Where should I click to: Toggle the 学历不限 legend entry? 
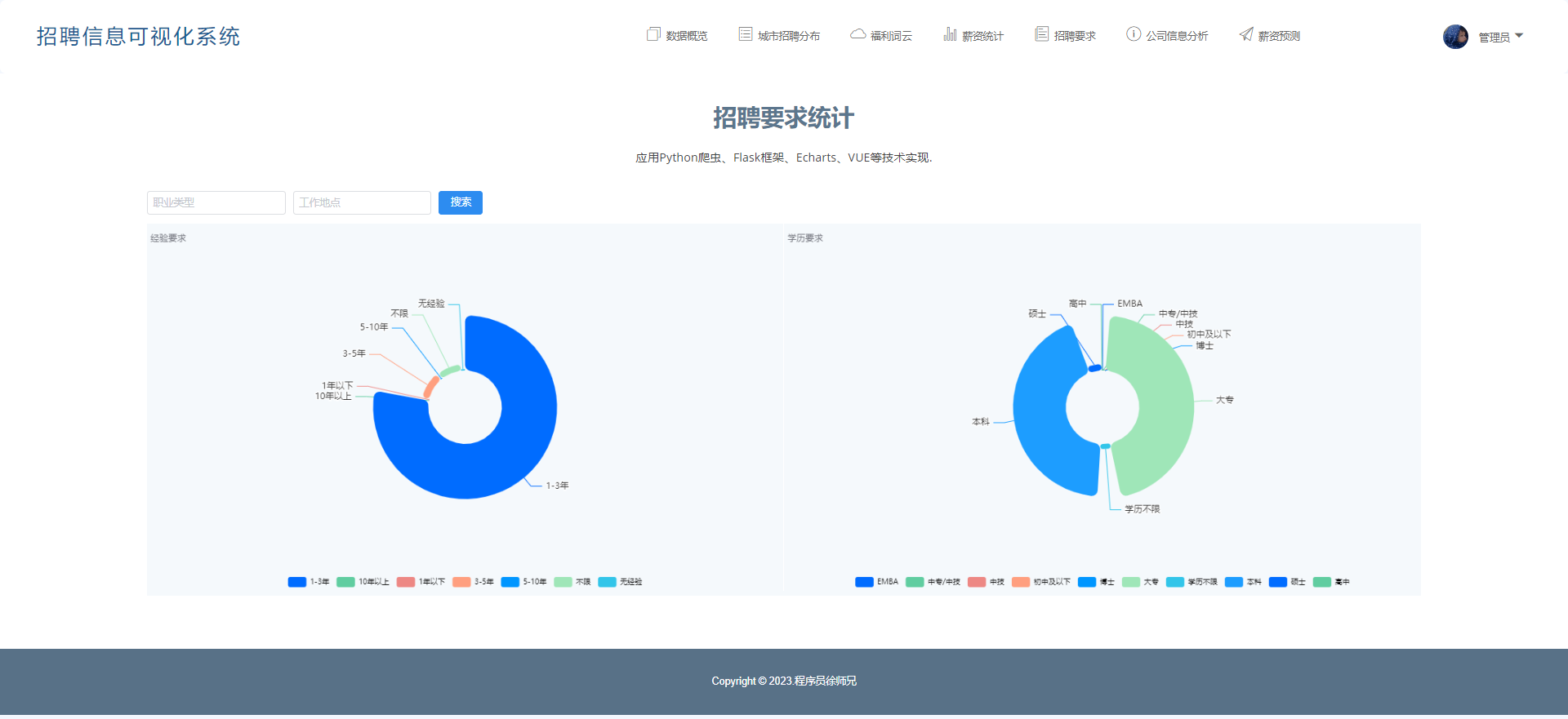pyautogui.click(x=1192, y=582)
